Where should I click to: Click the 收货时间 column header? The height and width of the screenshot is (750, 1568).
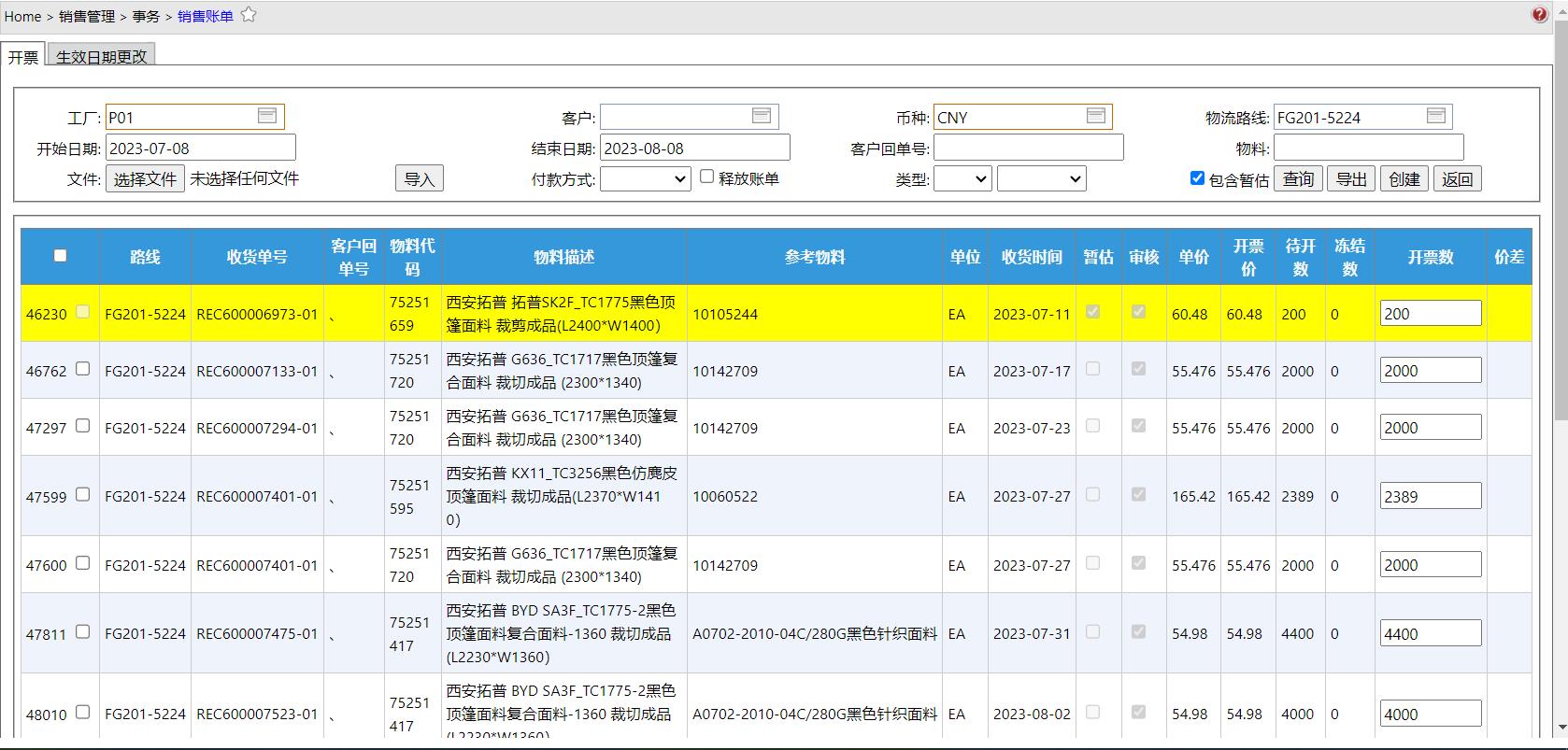coord(1032,257)
